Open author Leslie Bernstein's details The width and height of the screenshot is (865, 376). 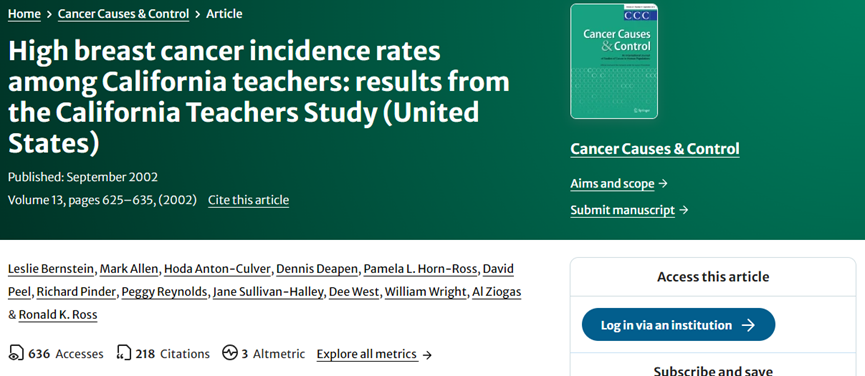point(53,269)
